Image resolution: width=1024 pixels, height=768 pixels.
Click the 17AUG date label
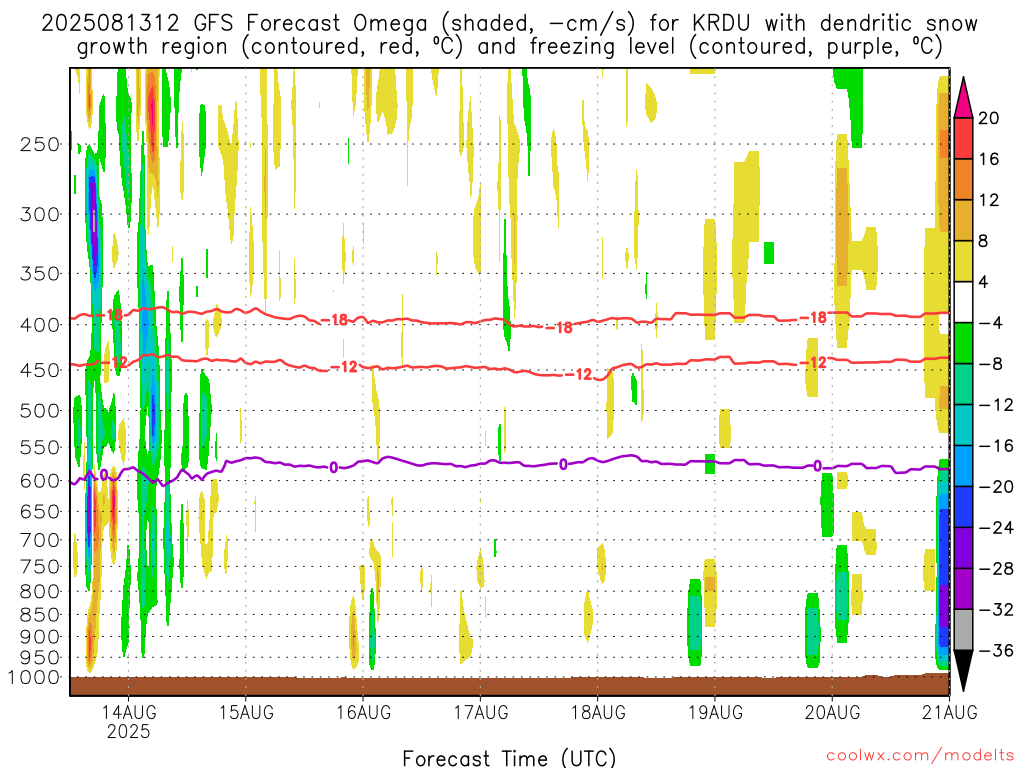(x=481, y=712)
